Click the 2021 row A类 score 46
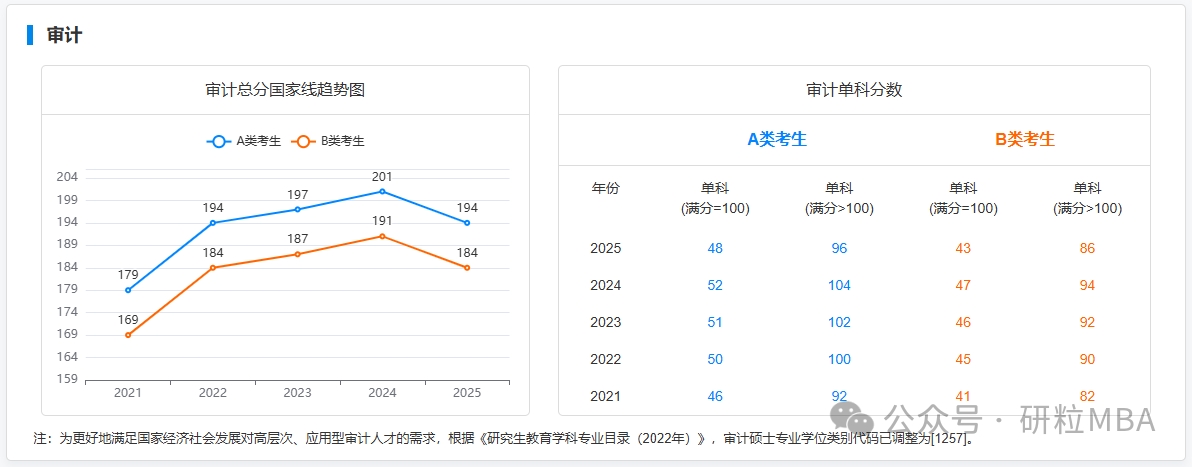The image size is (1192, 467). coord(715,397)
